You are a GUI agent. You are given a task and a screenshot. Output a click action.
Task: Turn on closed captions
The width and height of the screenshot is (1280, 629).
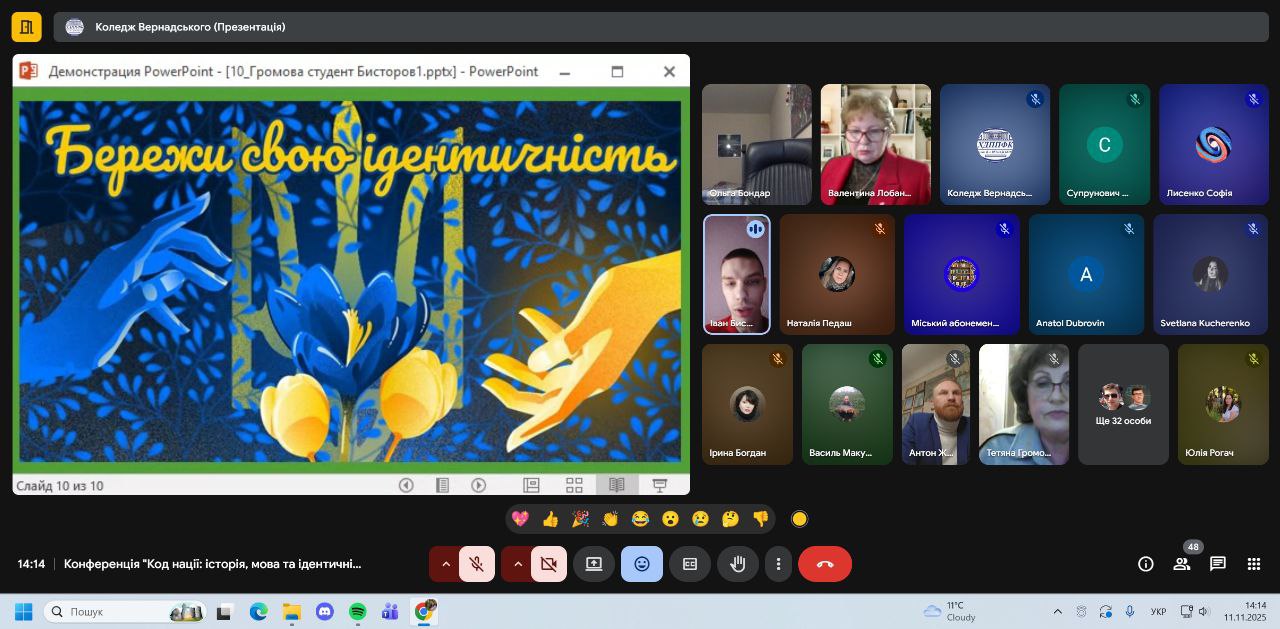coord(689,564)
